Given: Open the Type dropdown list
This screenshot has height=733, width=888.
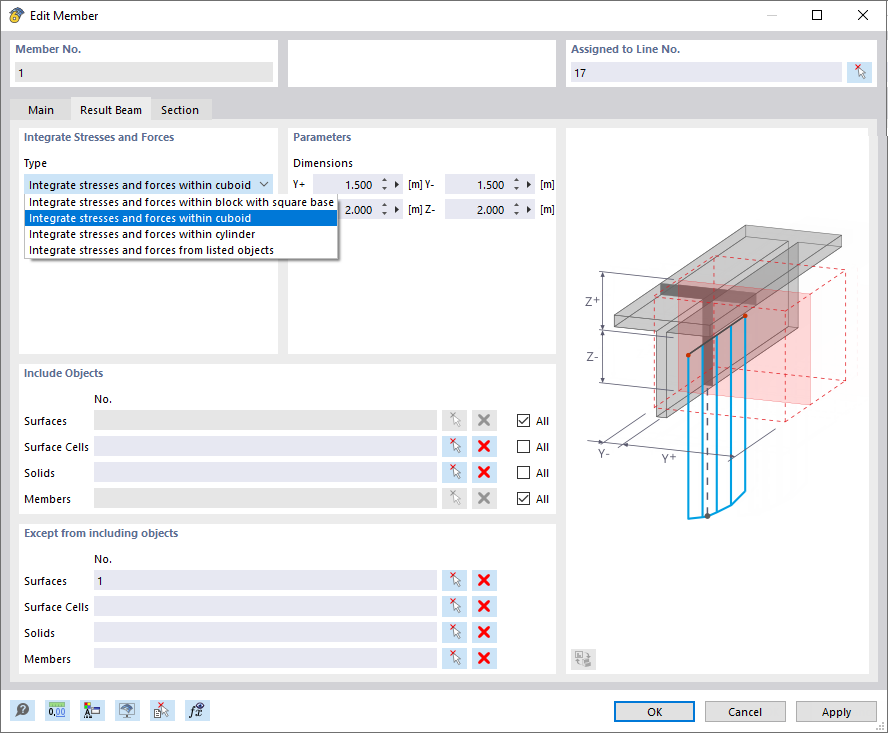Looking at the screenshot, I should [264, 184].
